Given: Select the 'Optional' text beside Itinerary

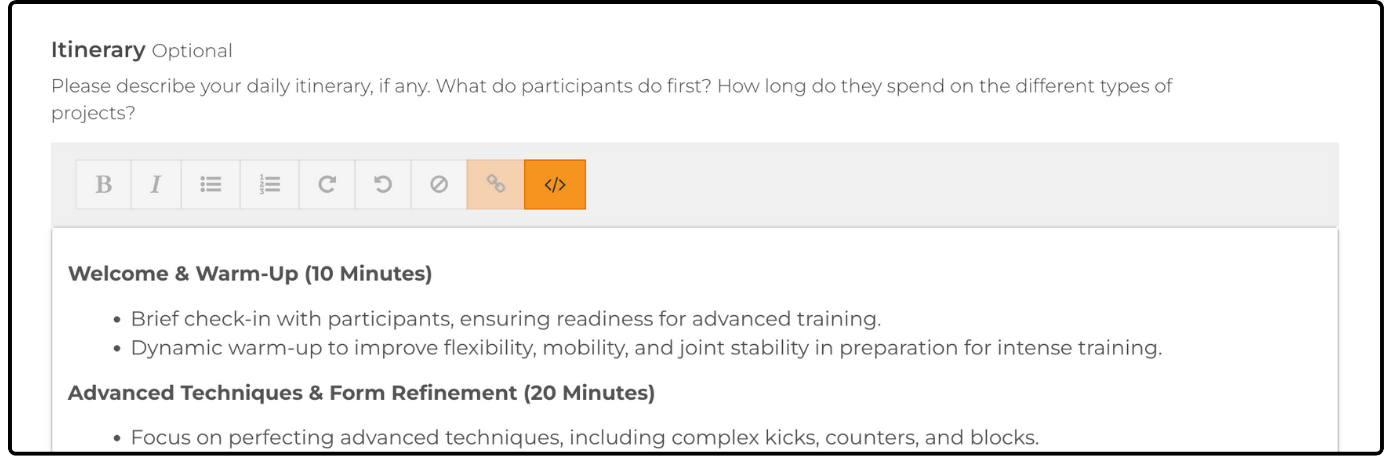Looking at the screenshot, I should pyautogui.click(x=192, y=51).
